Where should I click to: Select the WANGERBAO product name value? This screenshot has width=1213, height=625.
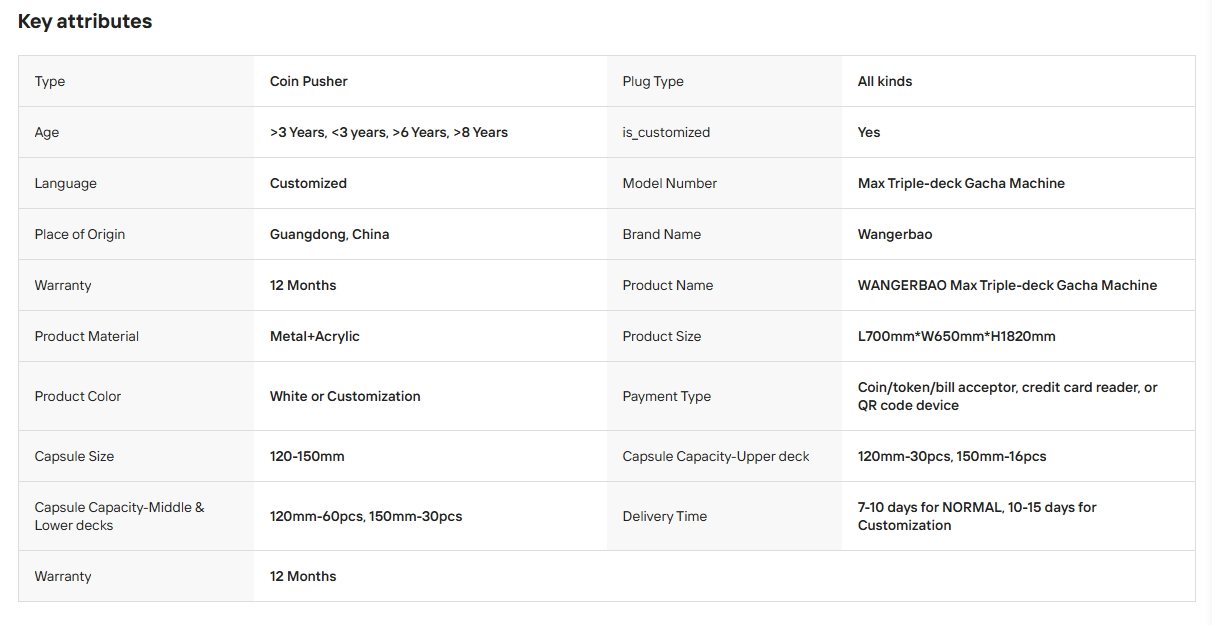[x=1007, y=285]
